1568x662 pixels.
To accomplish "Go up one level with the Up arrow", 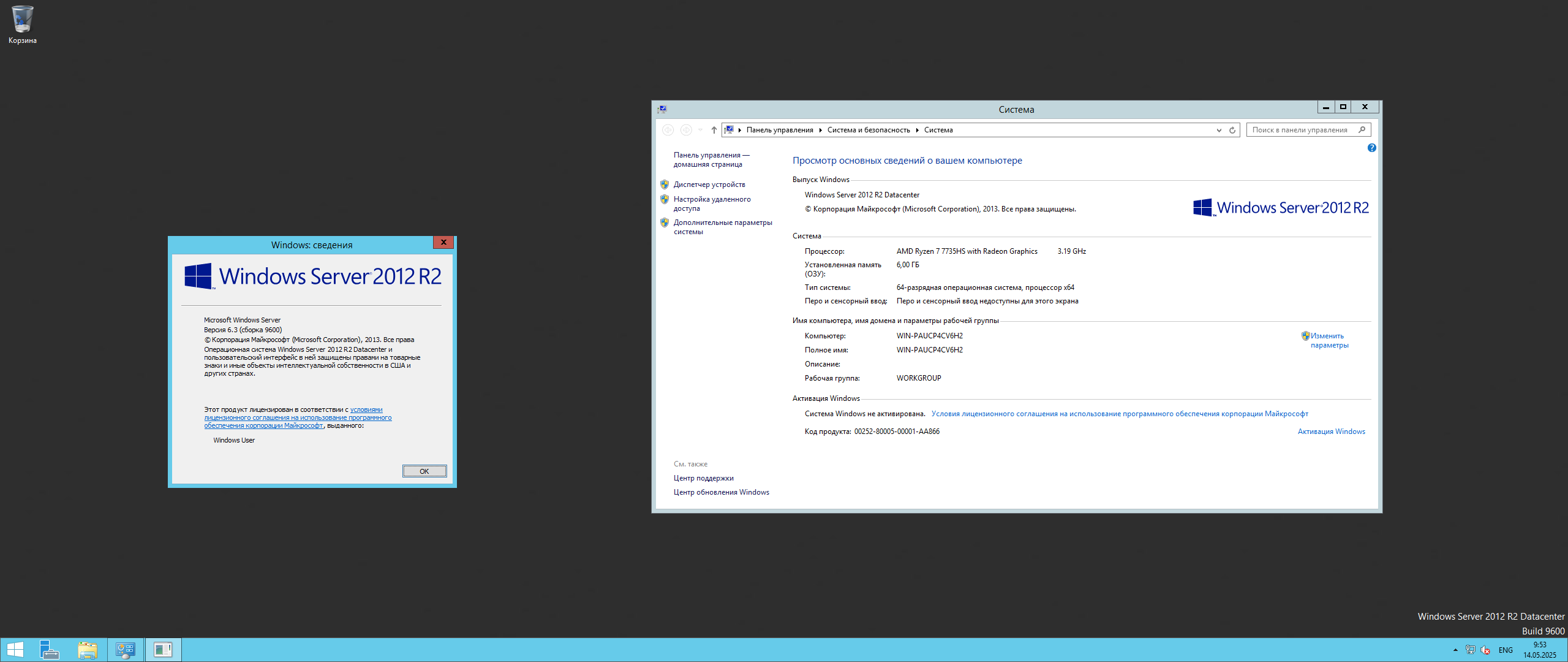I will [x=714, y=130].
